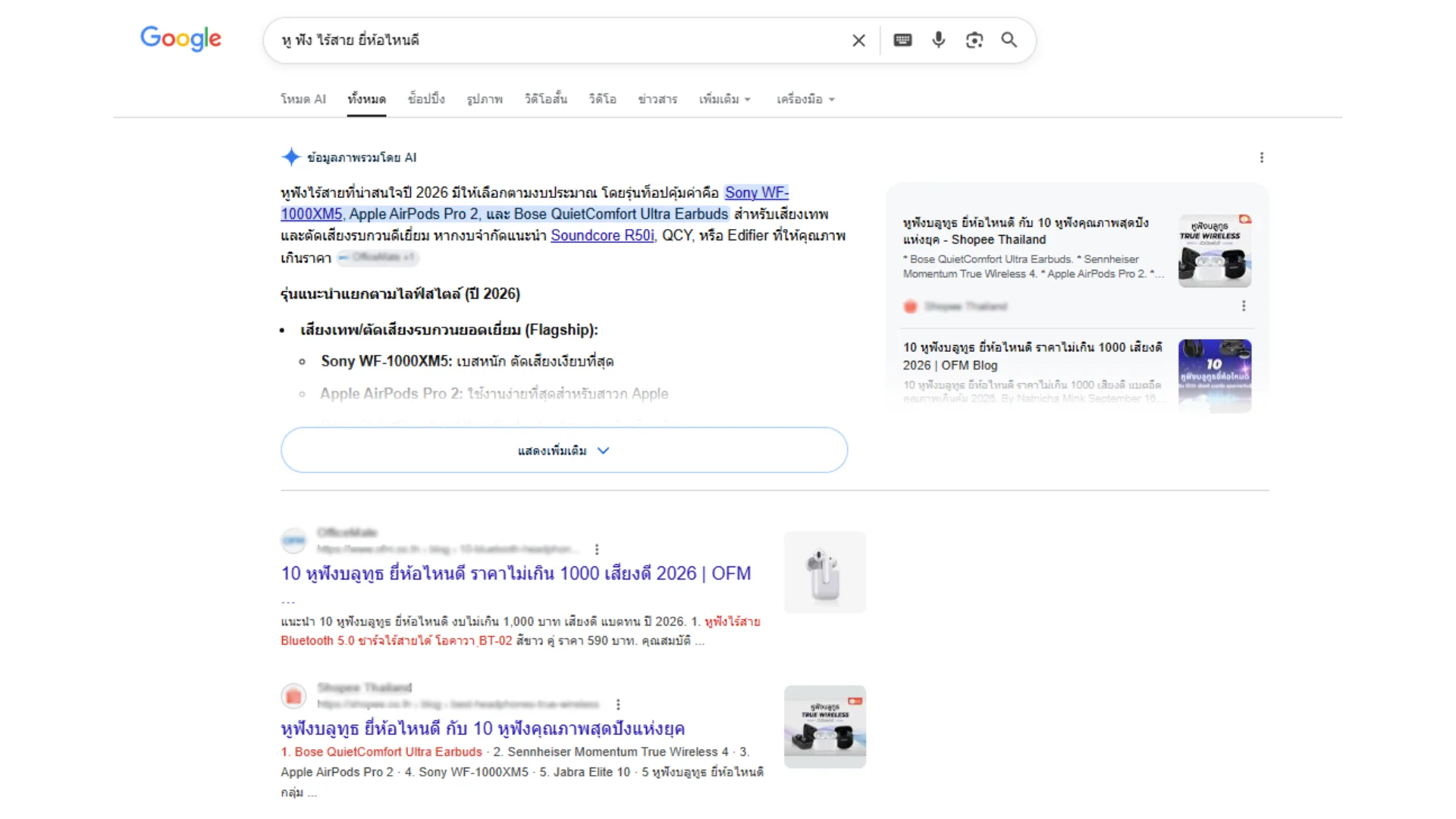Open the AirPods thumbnail of OFM result
The image size is (1456, 819).
(x=825, y=573)
